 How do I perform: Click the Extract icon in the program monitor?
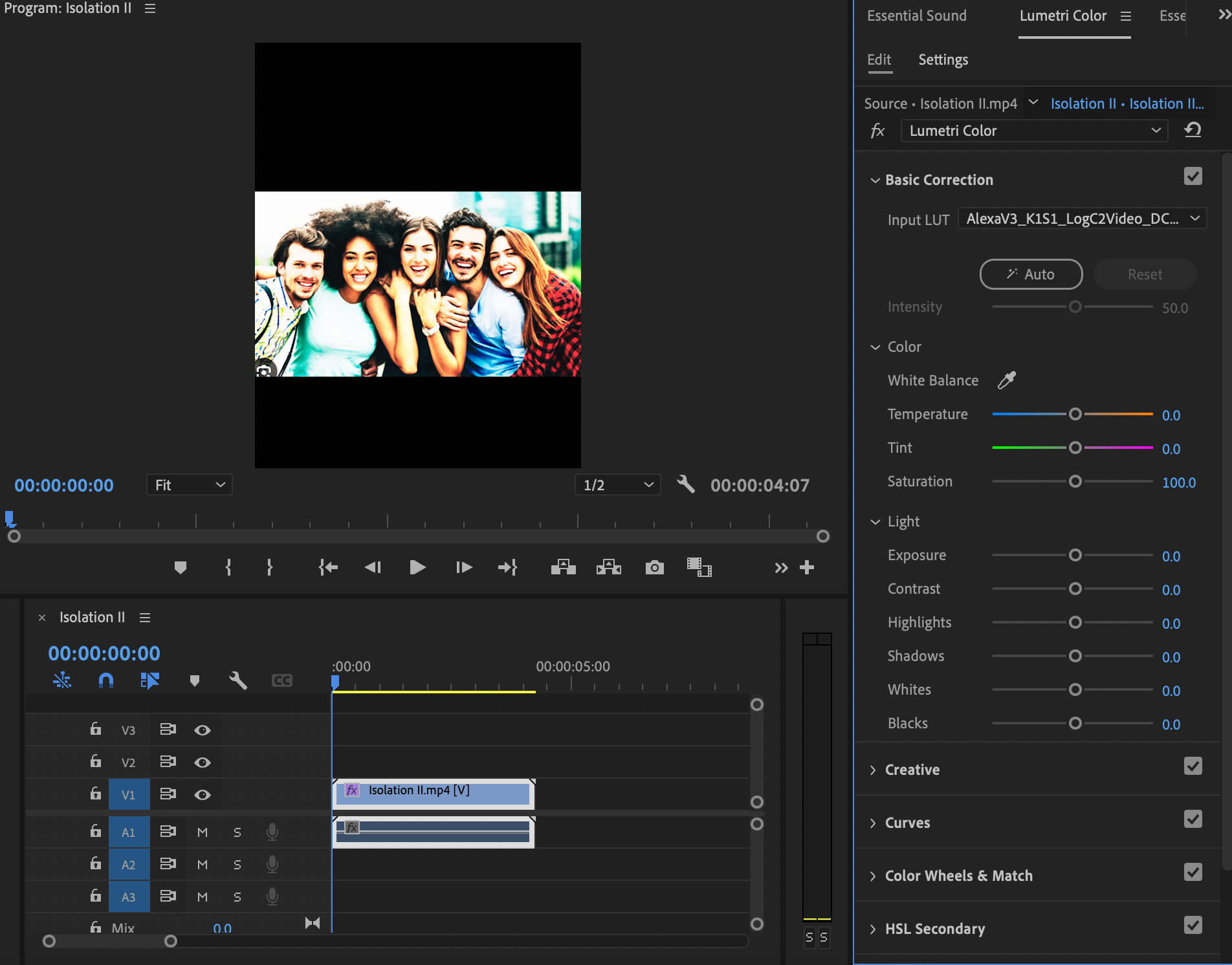[x=608, y=567]
